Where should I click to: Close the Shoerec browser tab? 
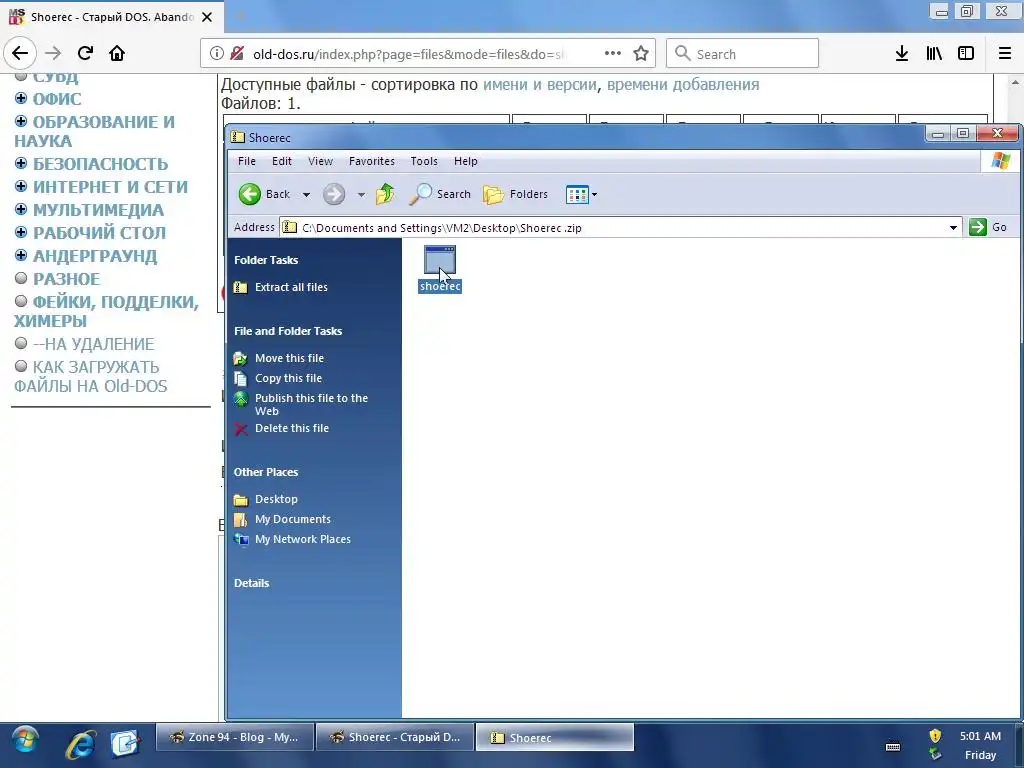(207, 17)
